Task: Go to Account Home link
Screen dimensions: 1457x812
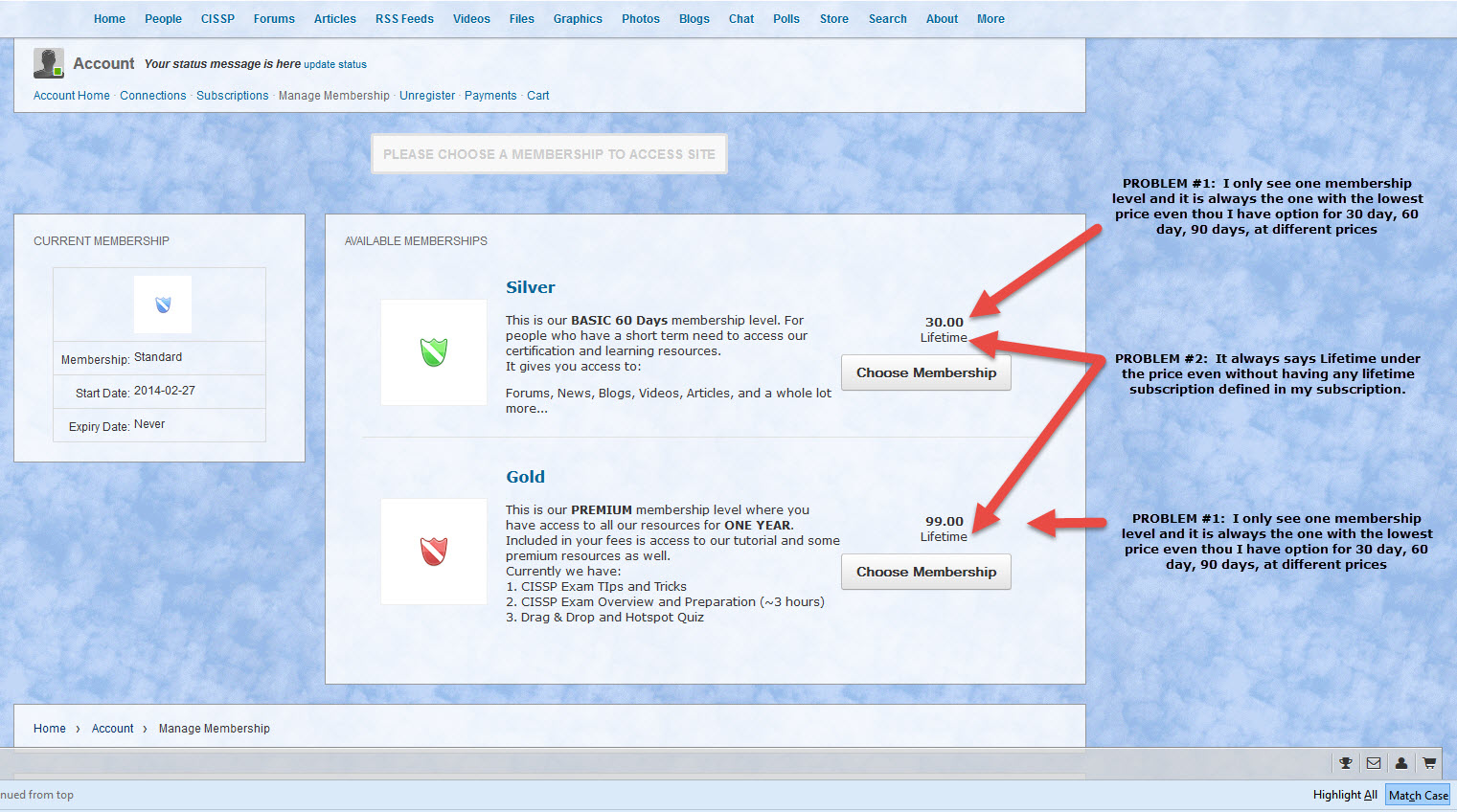Action: [x=72, y=96]
